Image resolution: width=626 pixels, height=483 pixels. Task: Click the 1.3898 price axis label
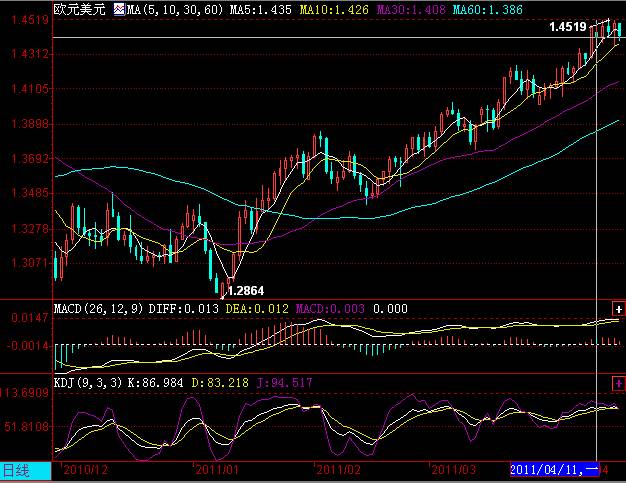tap(30, 124)
